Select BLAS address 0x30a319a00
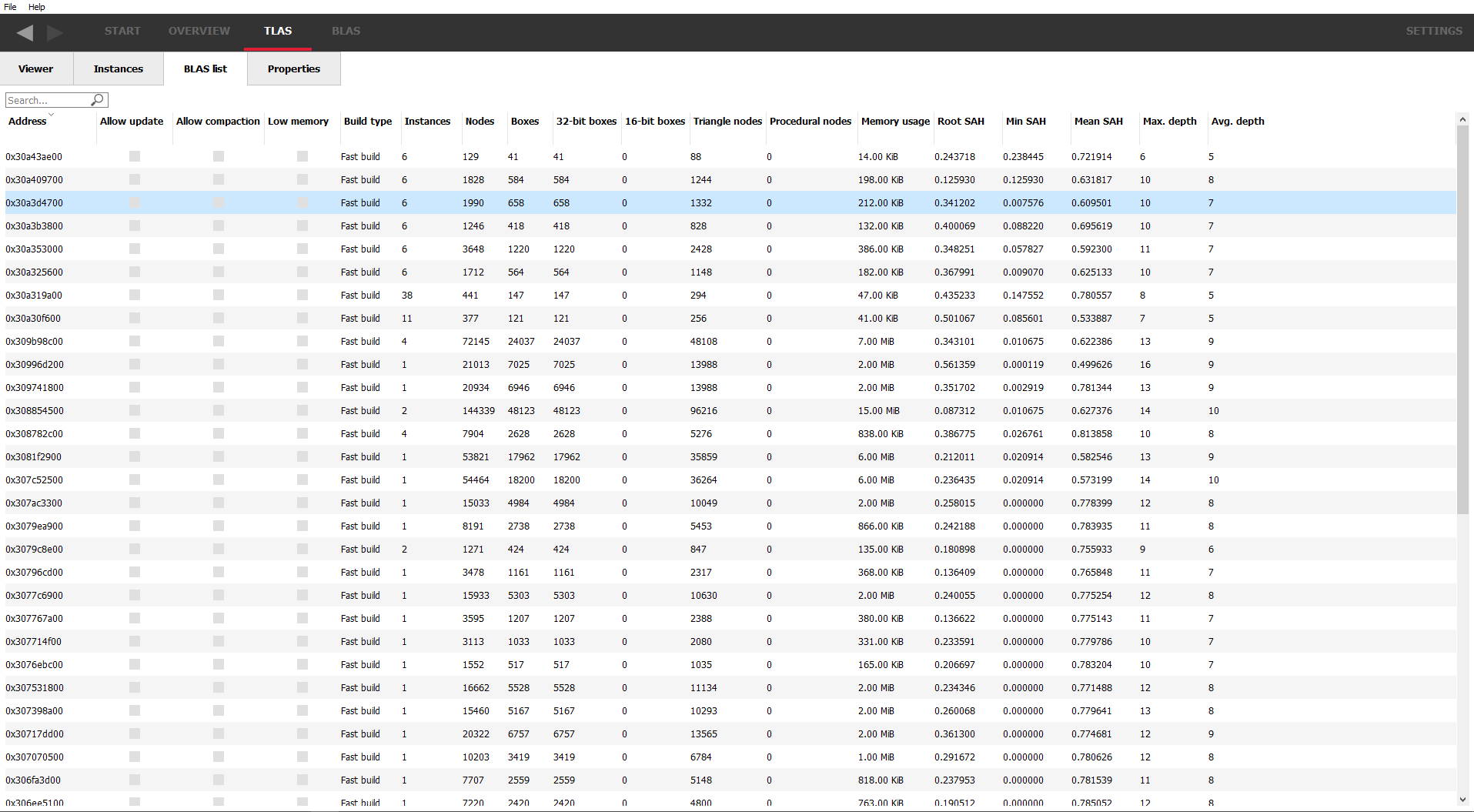This screenshot has width=1474, height=812. [x=34, y=295]
